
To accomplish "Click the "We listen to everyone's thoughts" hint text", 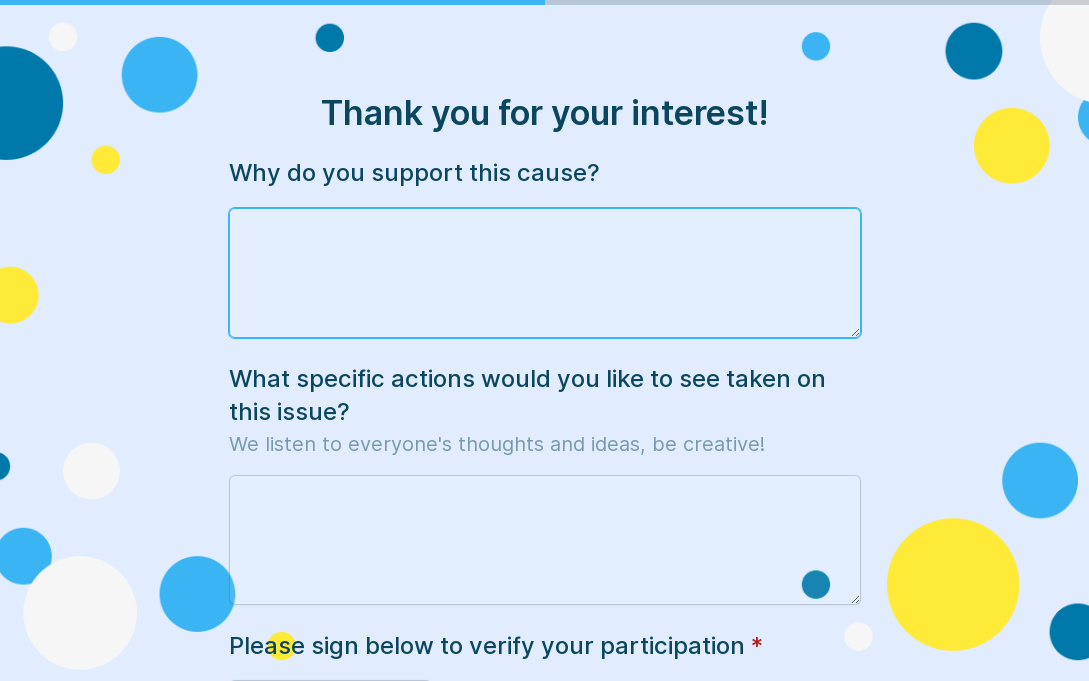I will click(x=496, y=444).
